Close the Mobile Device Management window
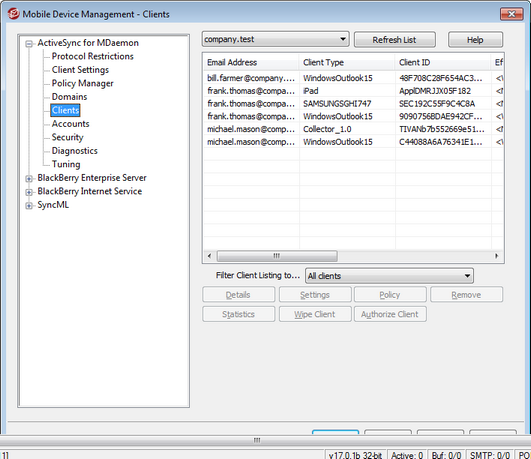 pos(511,14)
